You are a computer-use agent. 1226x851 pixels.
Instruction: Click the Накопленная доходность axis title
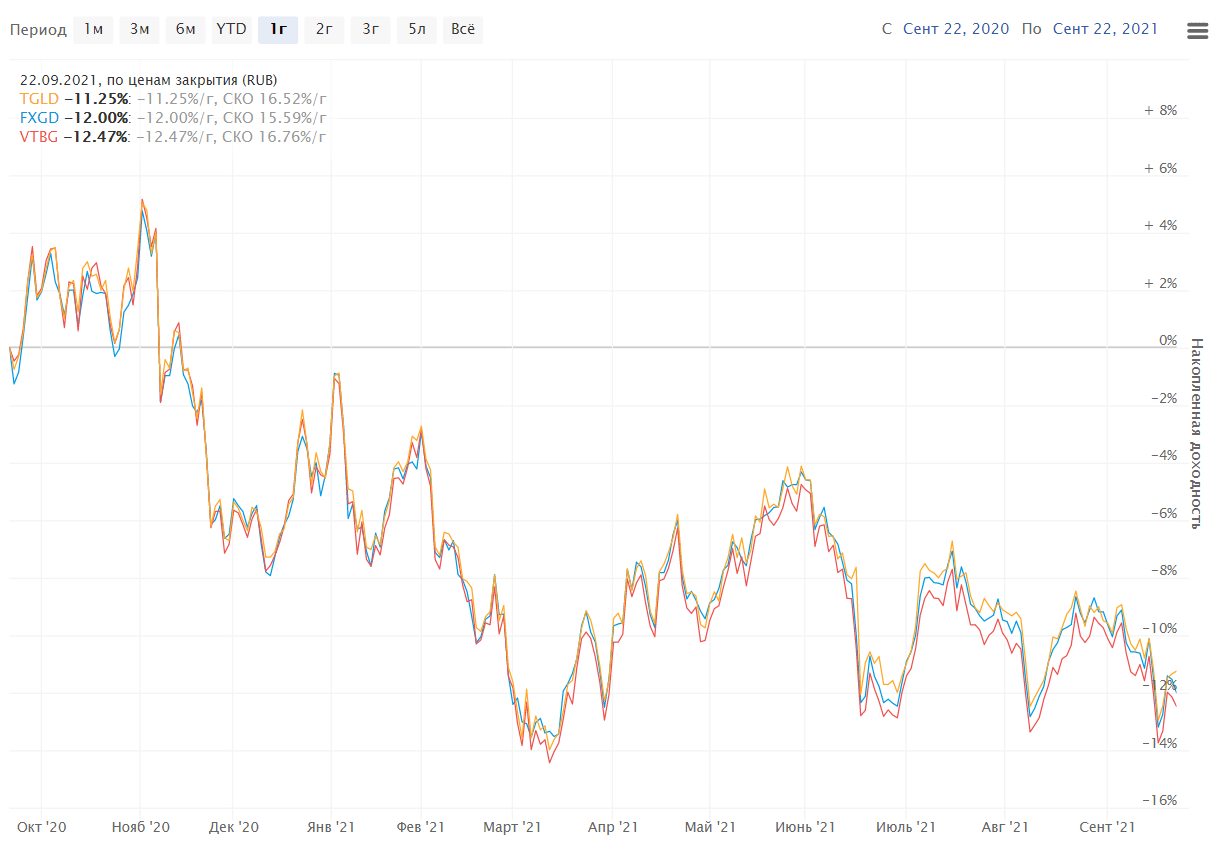tap(1197, 432)
